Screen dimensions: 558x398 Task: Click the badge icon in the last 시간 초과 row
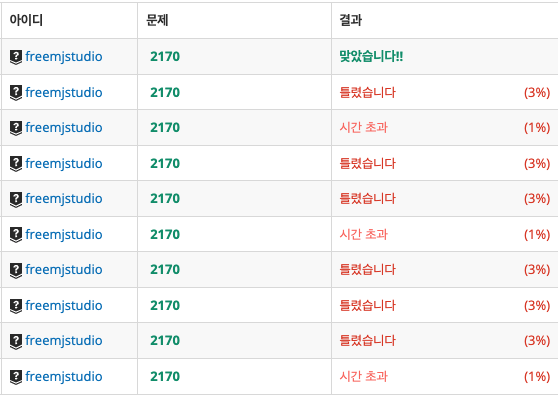pos(16,377)
